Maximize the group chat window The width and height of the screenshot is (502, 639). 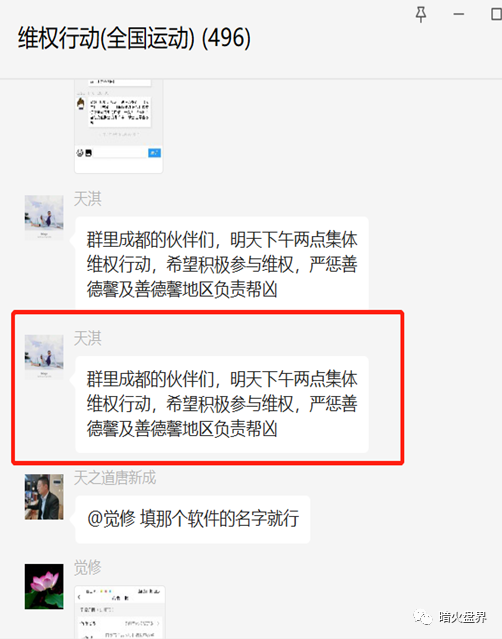click(496, 14)
